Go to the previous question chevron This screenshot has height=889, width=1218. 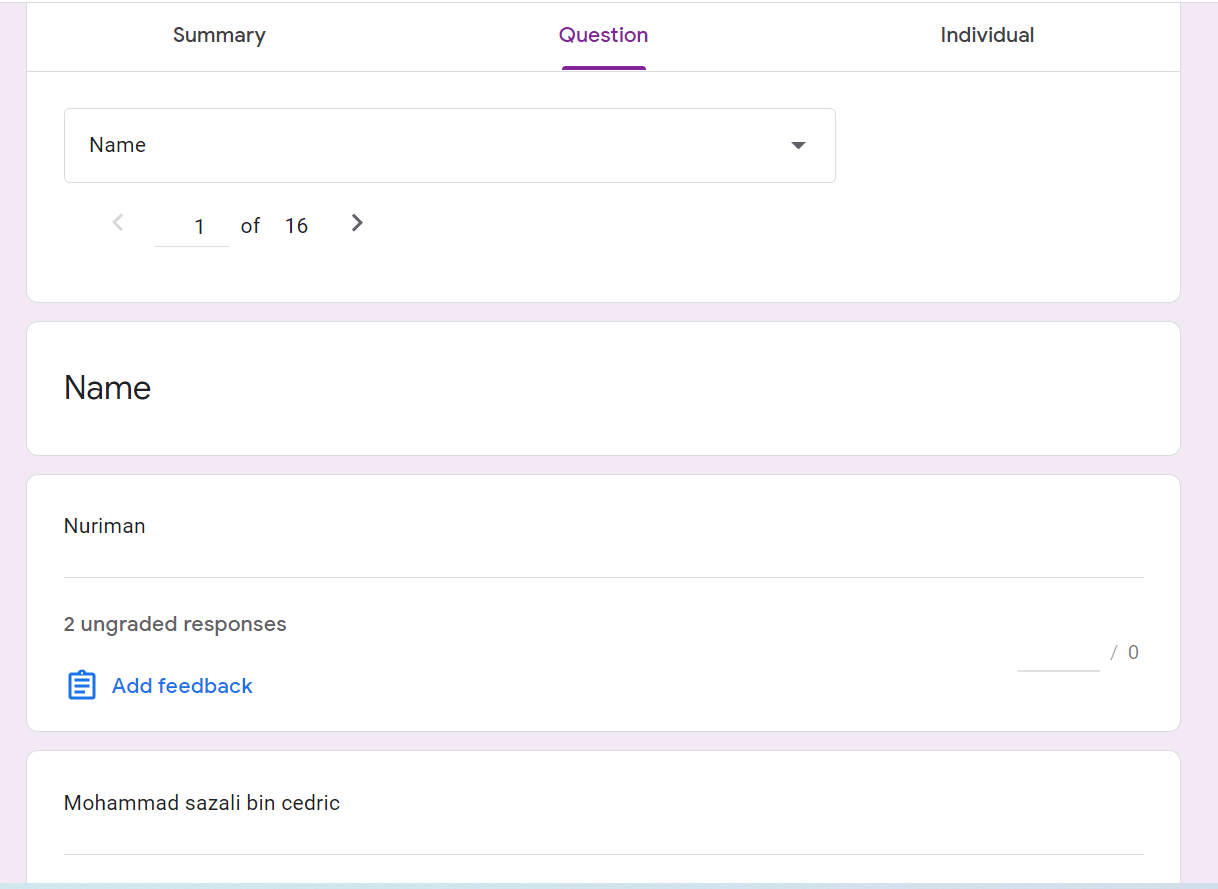click(118, 223)
